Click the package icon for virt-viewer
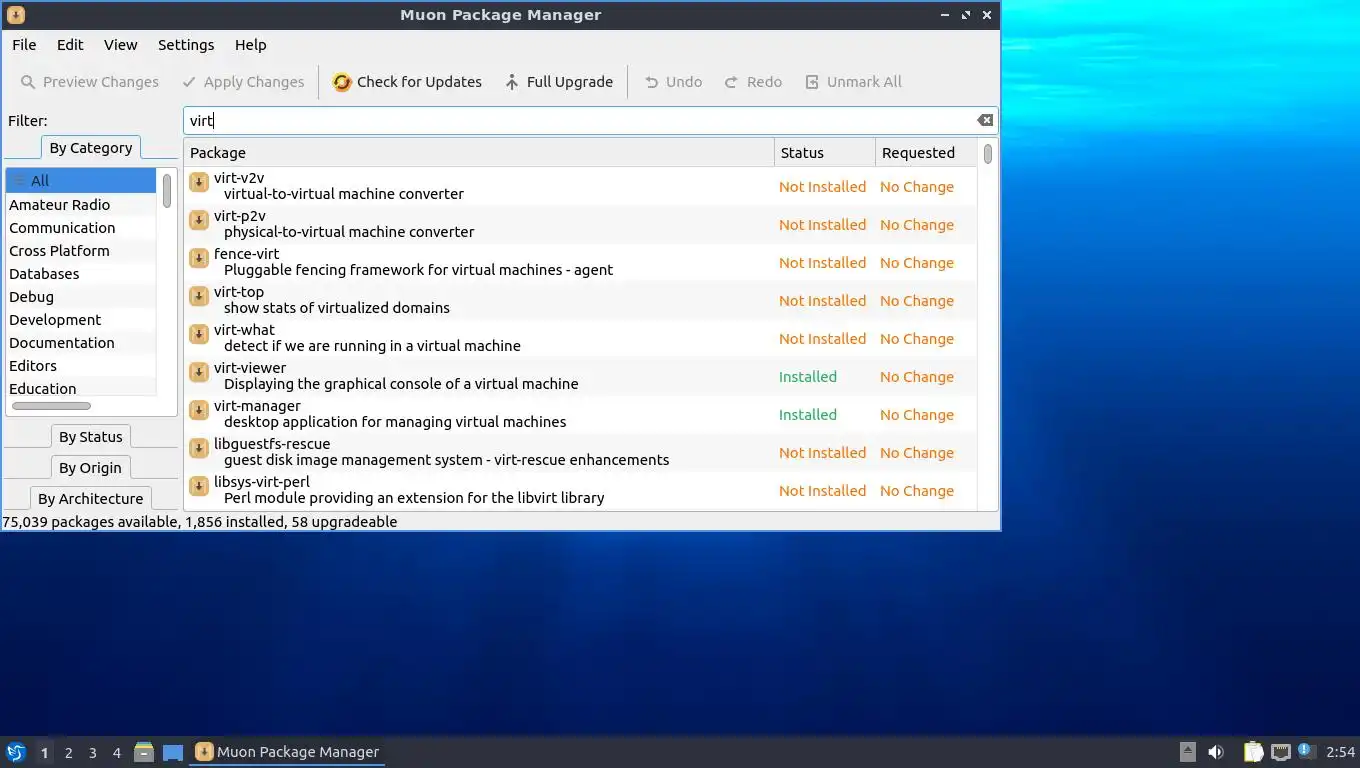 pos(199,372)
